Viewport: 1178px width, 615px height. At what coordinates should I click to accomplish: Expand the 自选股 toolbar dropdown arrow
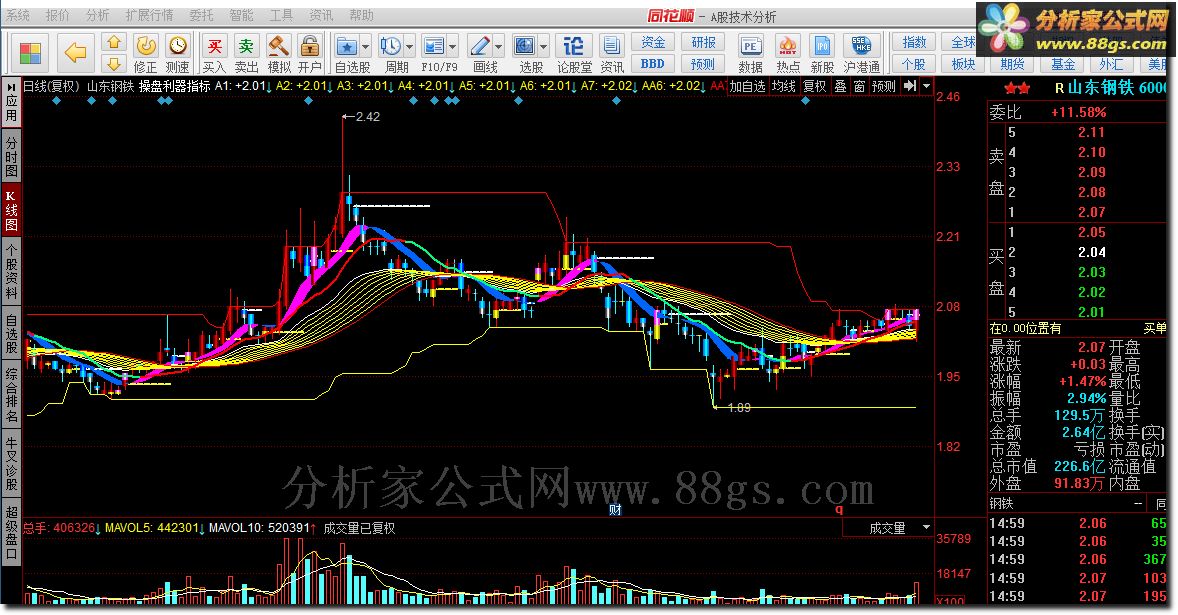pos(366,47)
